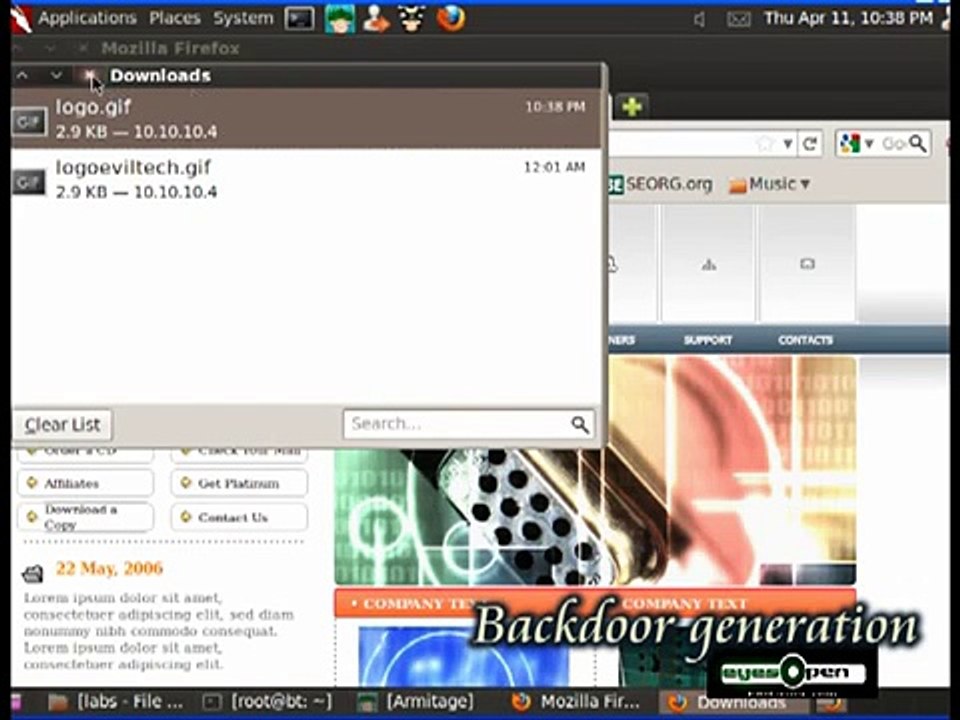Click the Contact Us button
The width and height of the screenshot is (960, 720).
click(x=239, y=517)
